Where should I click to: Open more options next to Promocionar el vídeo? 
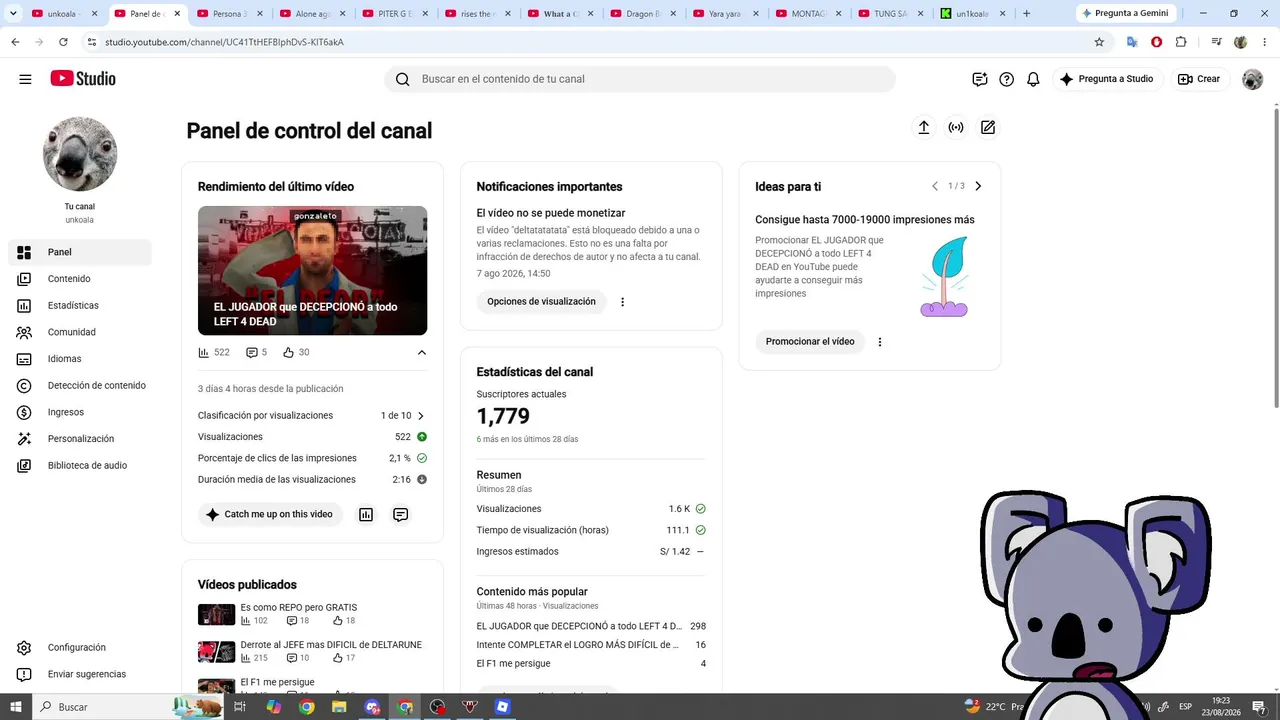(x=880, y=342)
